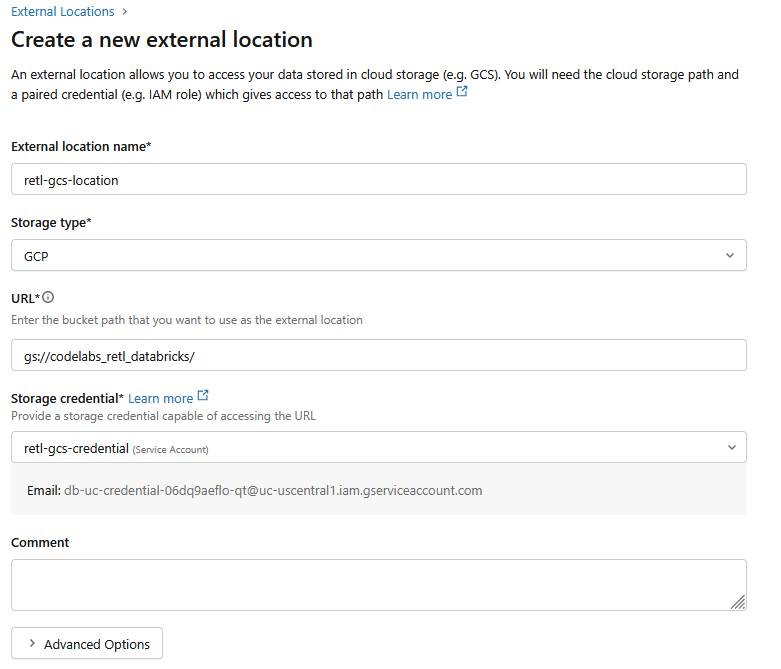Click the Comment field label
781x669 pixels.
(x=40, y=542)
